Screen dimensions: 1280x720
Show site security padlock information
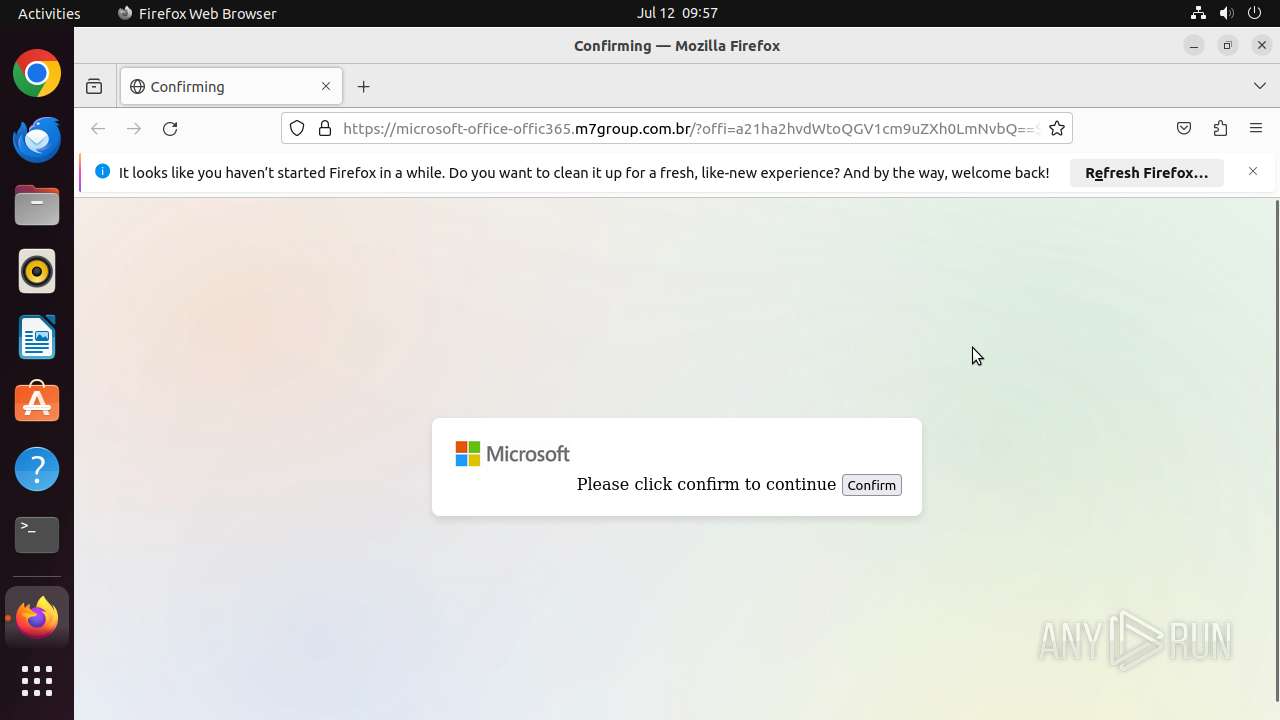tap(324, 129)
